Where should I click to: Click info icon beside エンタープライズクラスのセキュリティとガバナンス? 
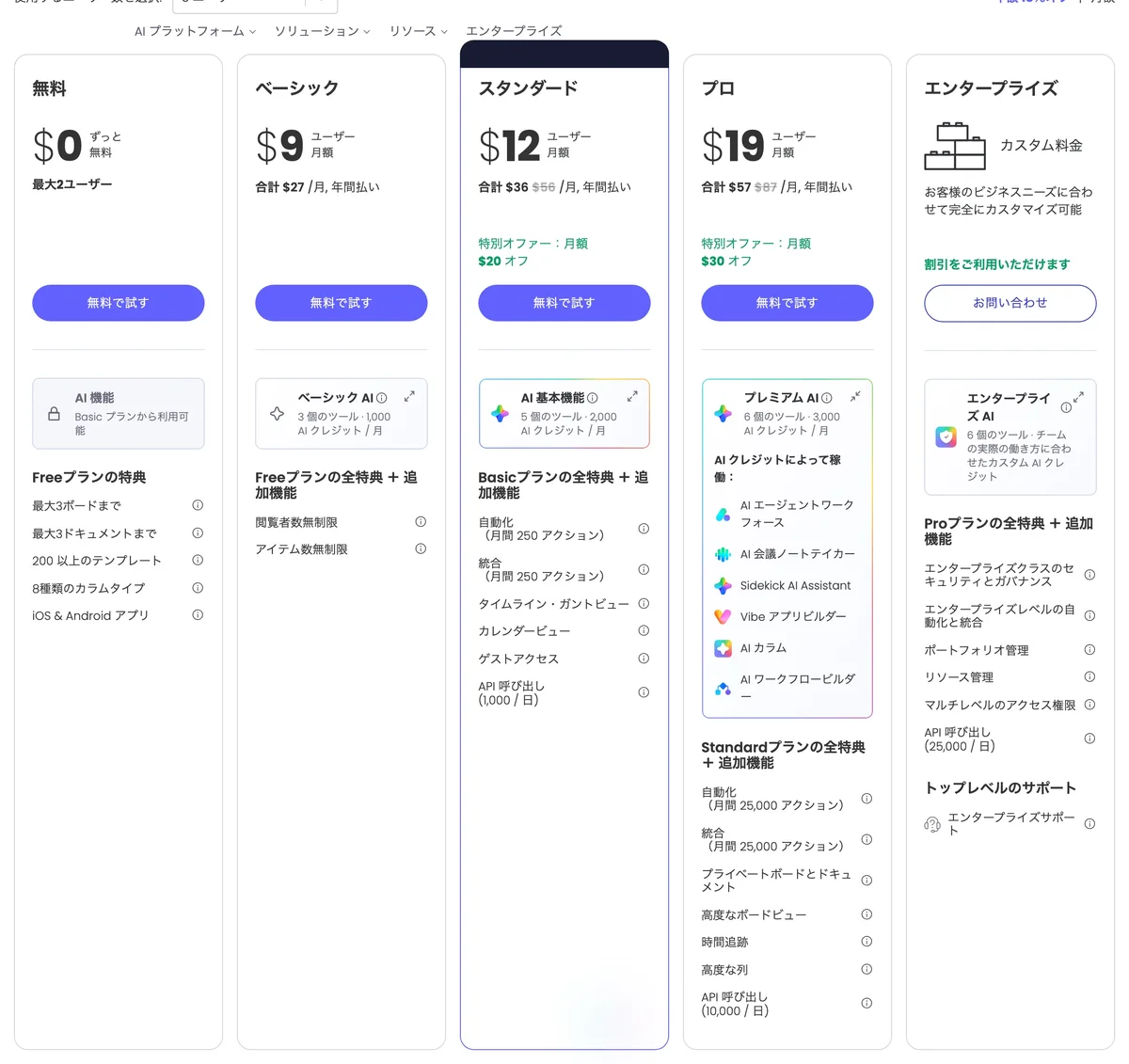click(x=1089, y=575)
